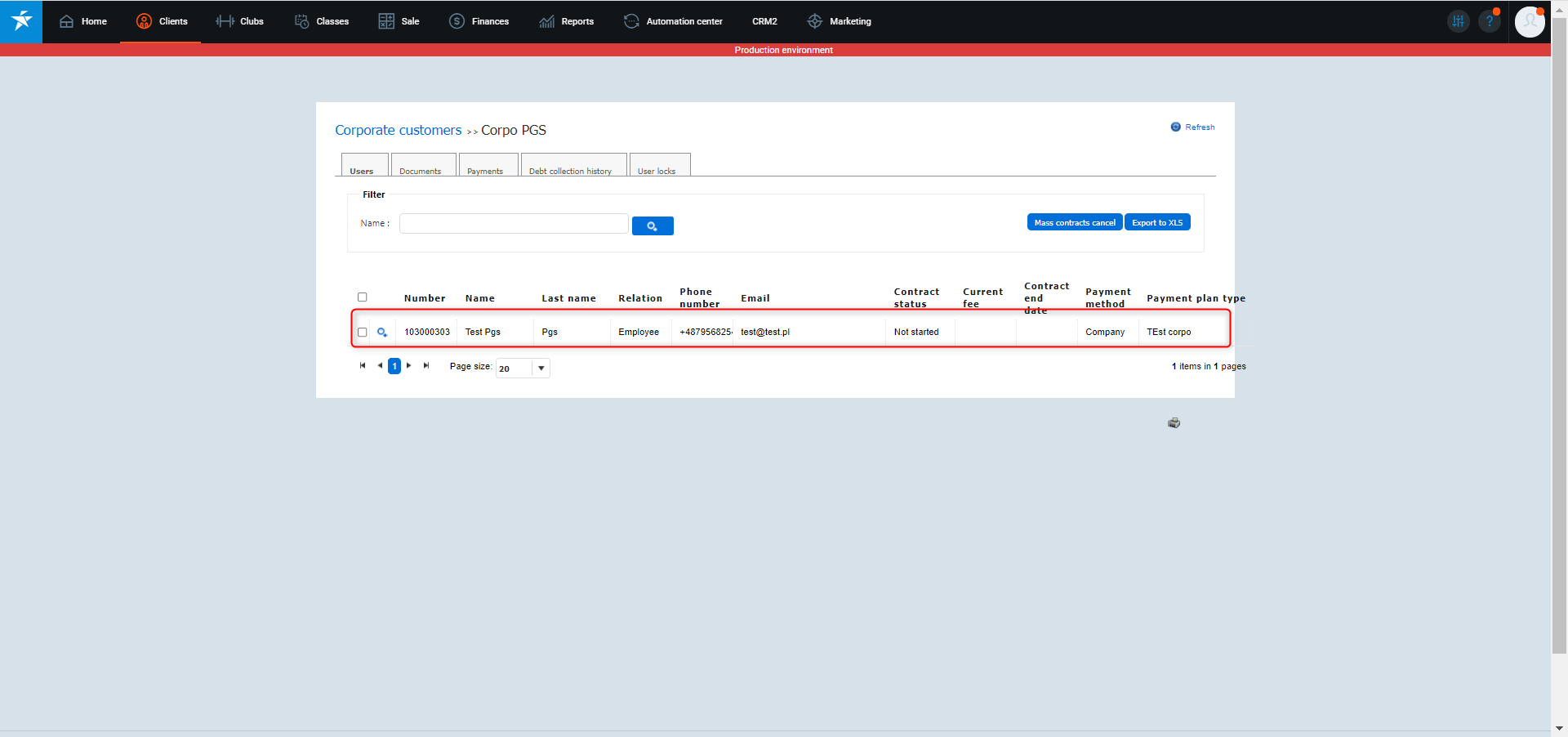Toggle the select-all checkbox in table header
Screen dimensions: 1568x737
click(x=363, y=297)
